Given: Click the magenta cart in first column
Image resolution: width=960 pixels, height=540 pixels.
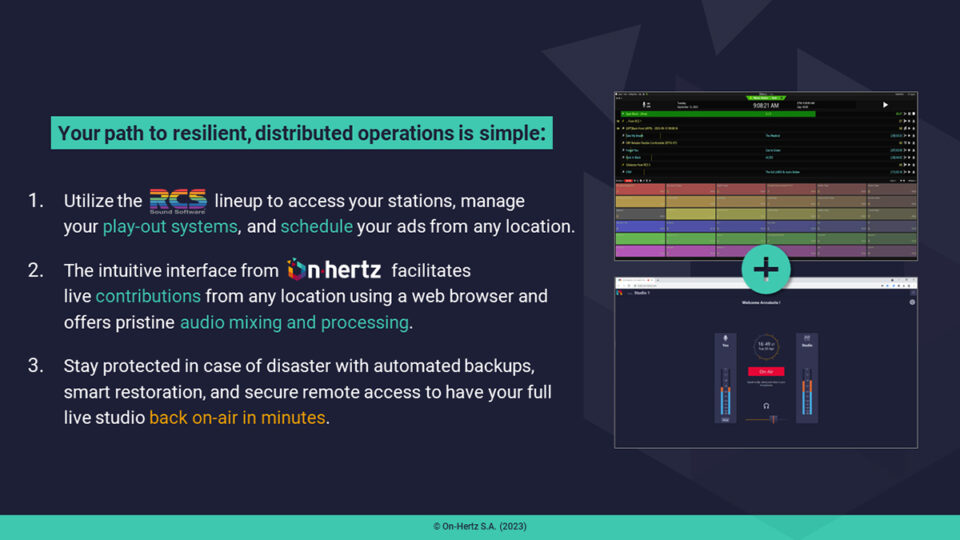Looking at the screenshot, I should point(640,251).
